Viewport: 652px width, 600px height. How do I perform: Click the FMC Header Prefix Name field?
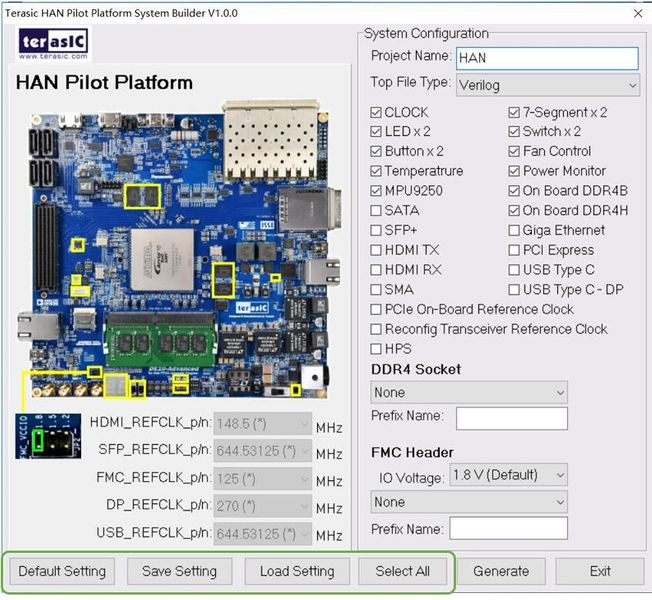pyautogui.click(x=508, y=528)
